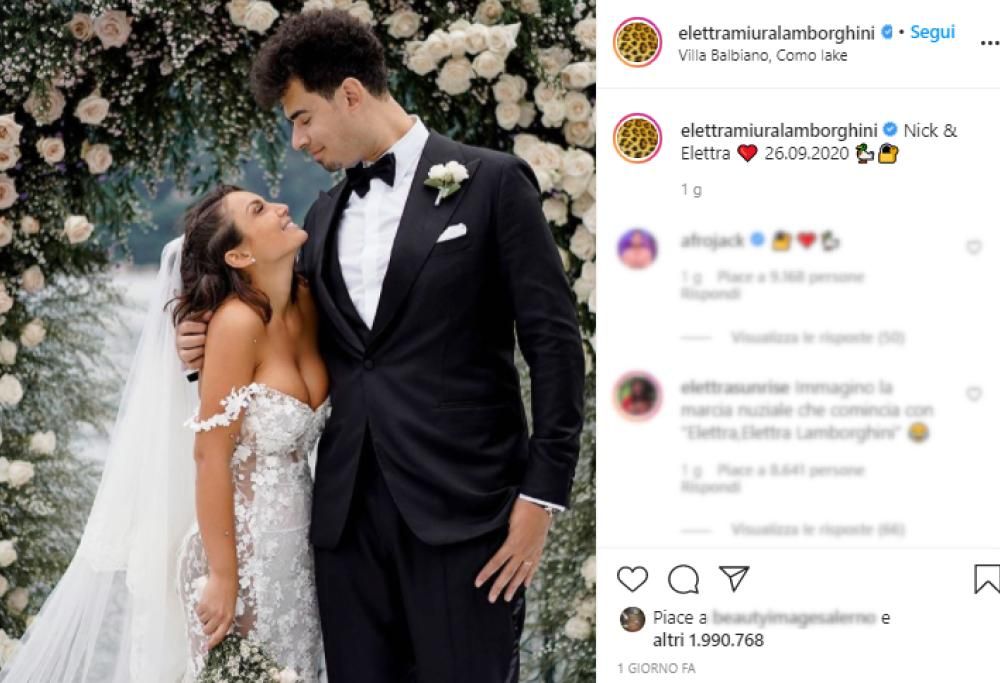Open afrojack's profile picture
The height and width of the screenshot is (683, 1000).
[x=637, y=249]
